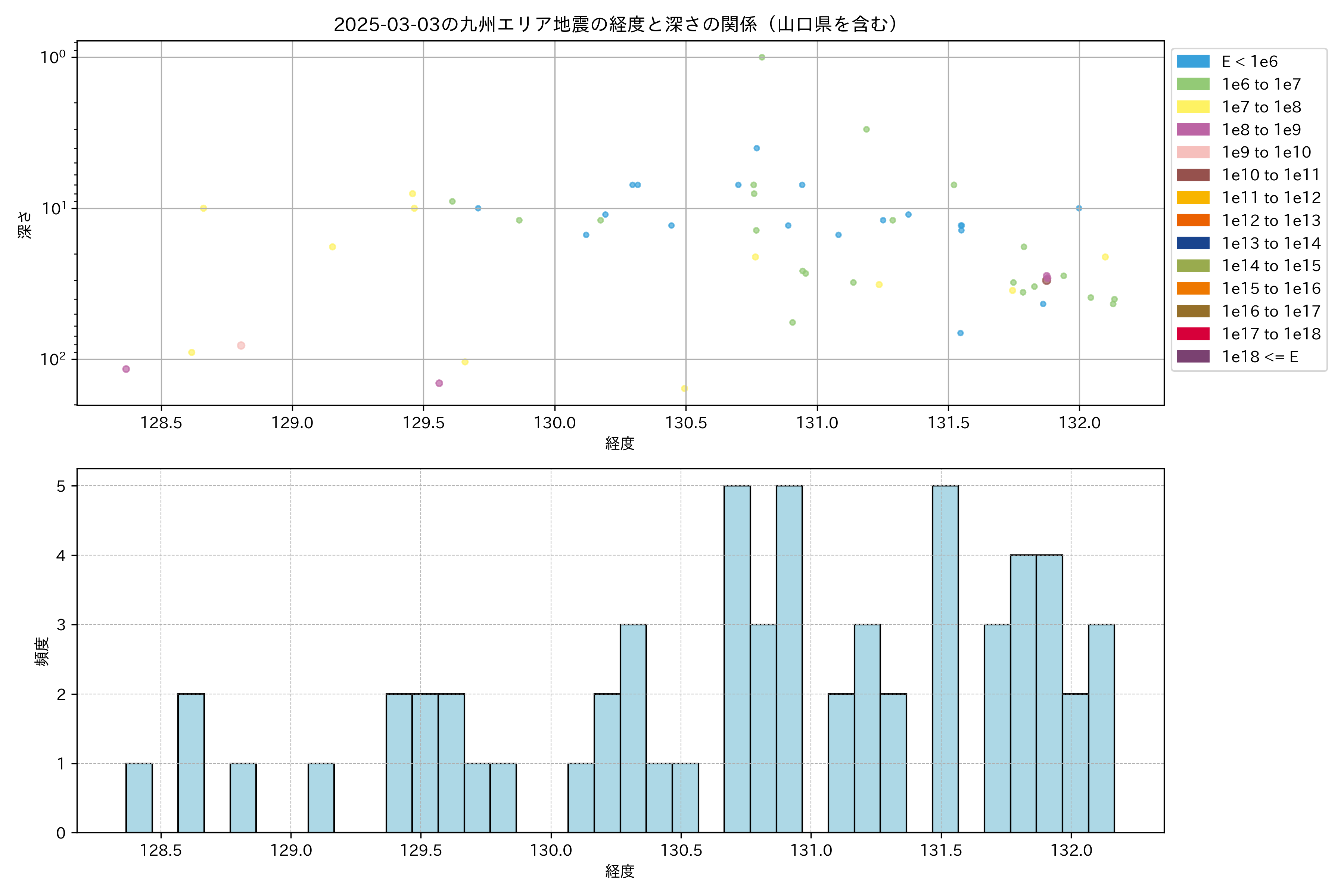Click the brown 1e10 to 1e11 swatch
The image size is (1344, 896).
[x=1193, y=175]
